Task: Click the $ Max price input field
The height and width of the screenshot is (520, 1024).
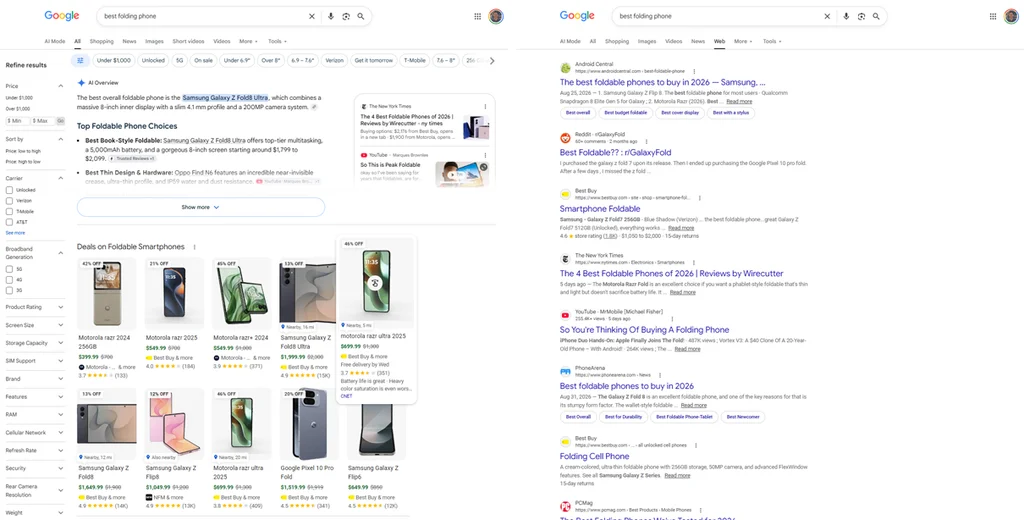Action: tap(43, 121)
